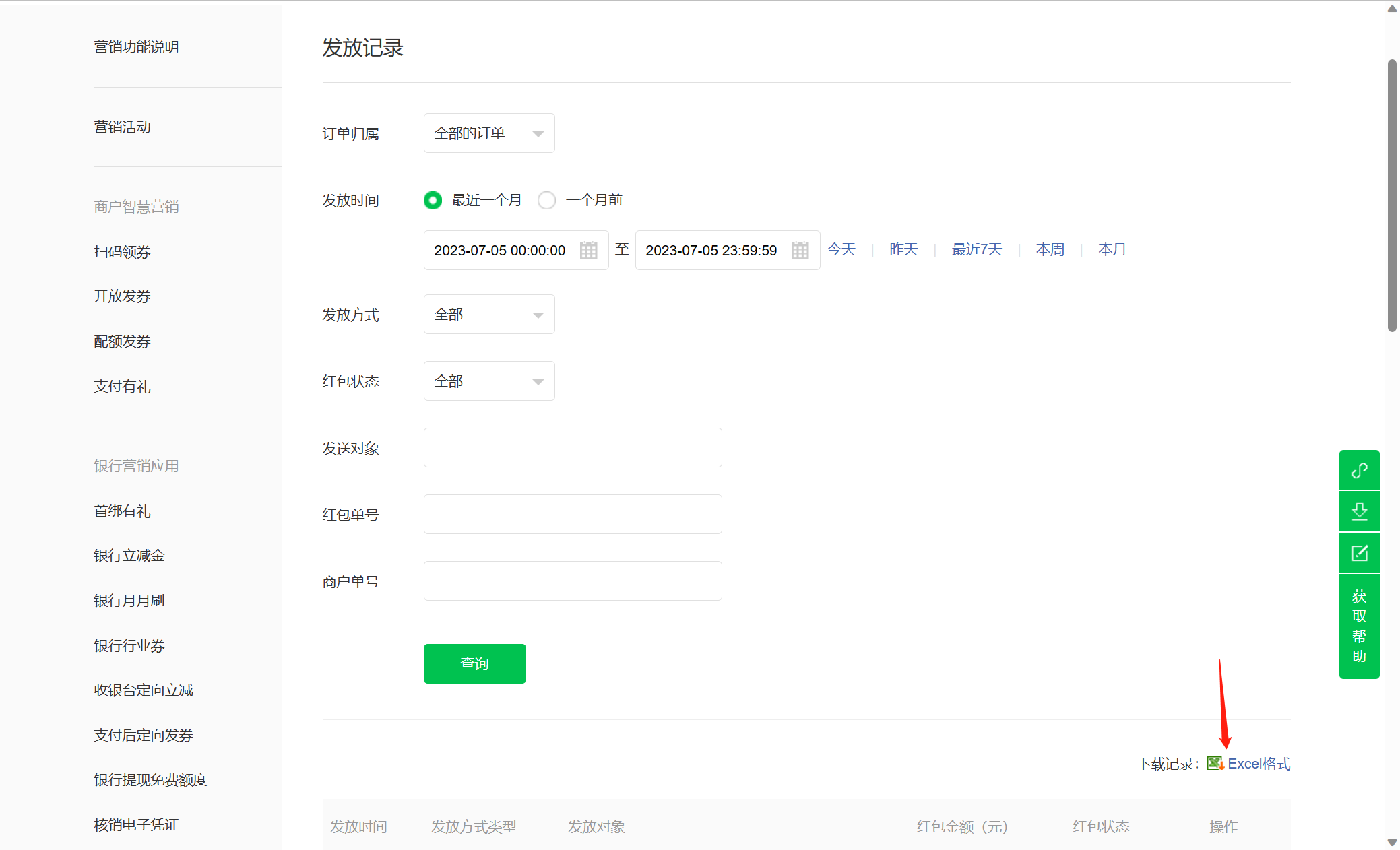
Task: Click the 最近7天 quick date link
Action: point(976,250)
